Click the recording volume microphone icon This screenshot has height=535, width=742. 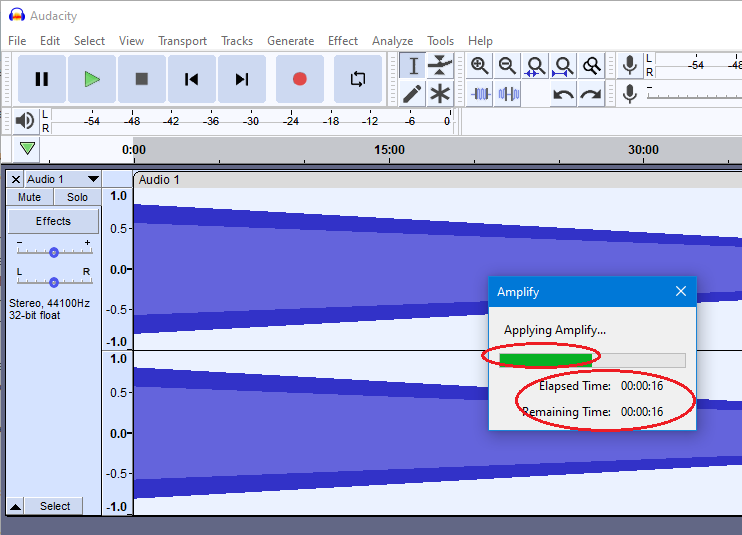[x=630, y=94]
